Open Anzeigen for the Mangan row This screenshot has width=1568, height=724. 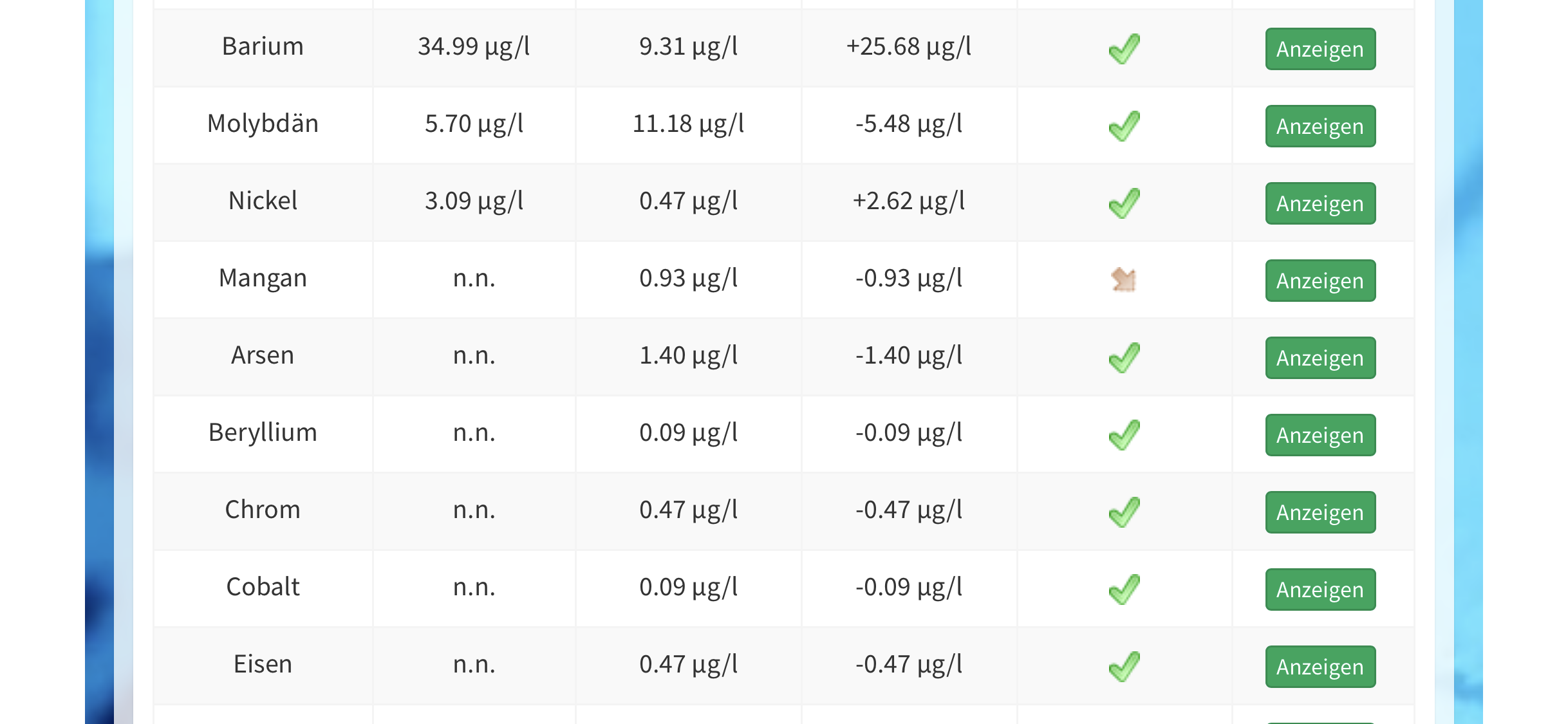[1320, 281]
